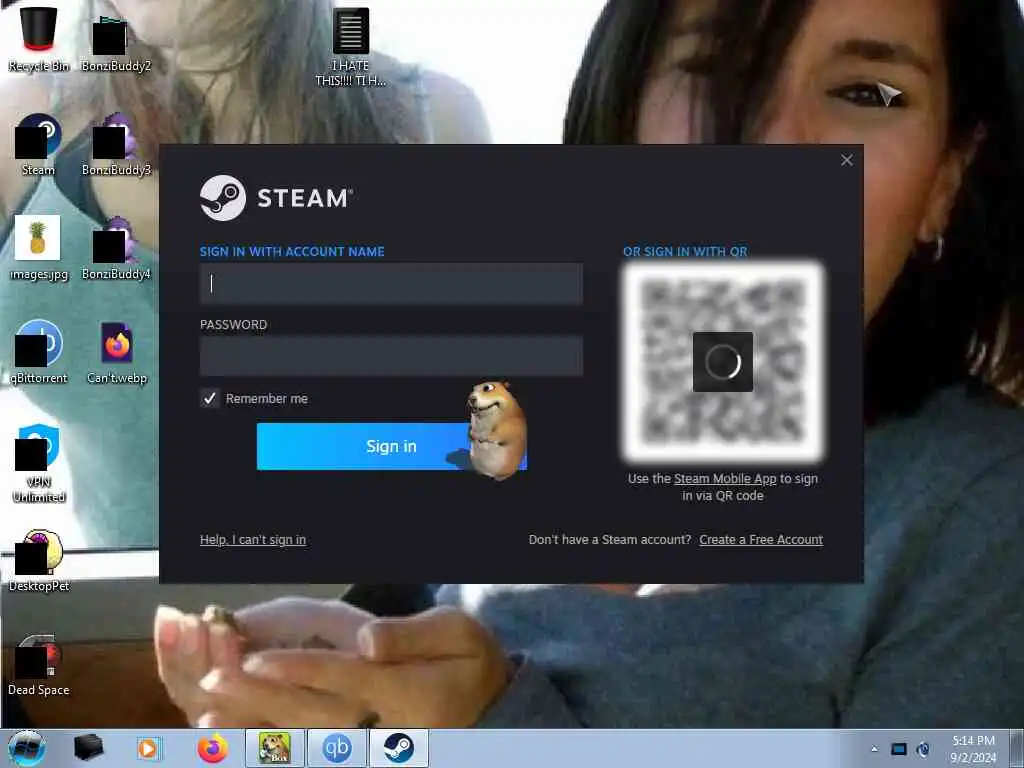Click the Steam logo in the login window

pyautogui.click(x=223, y=198)
